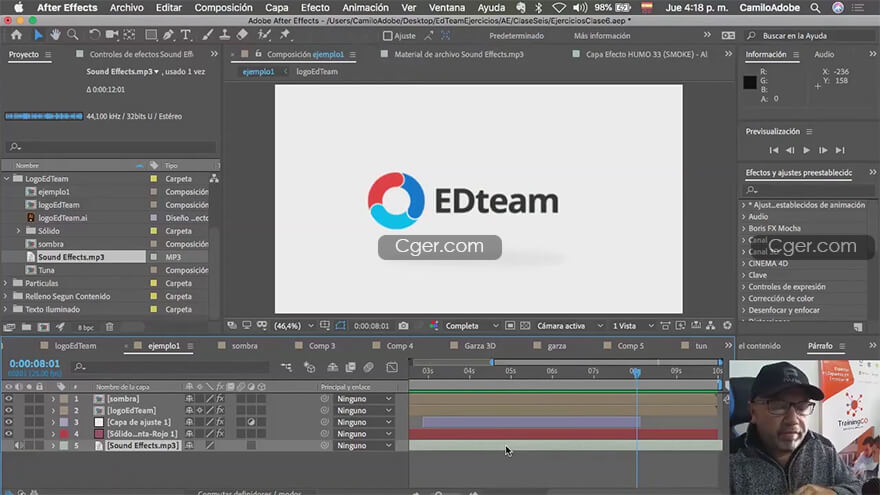The image size is (880, 495).
Task: Hide the logoEdTeam layer eye
Action: [x=8, y=410]
